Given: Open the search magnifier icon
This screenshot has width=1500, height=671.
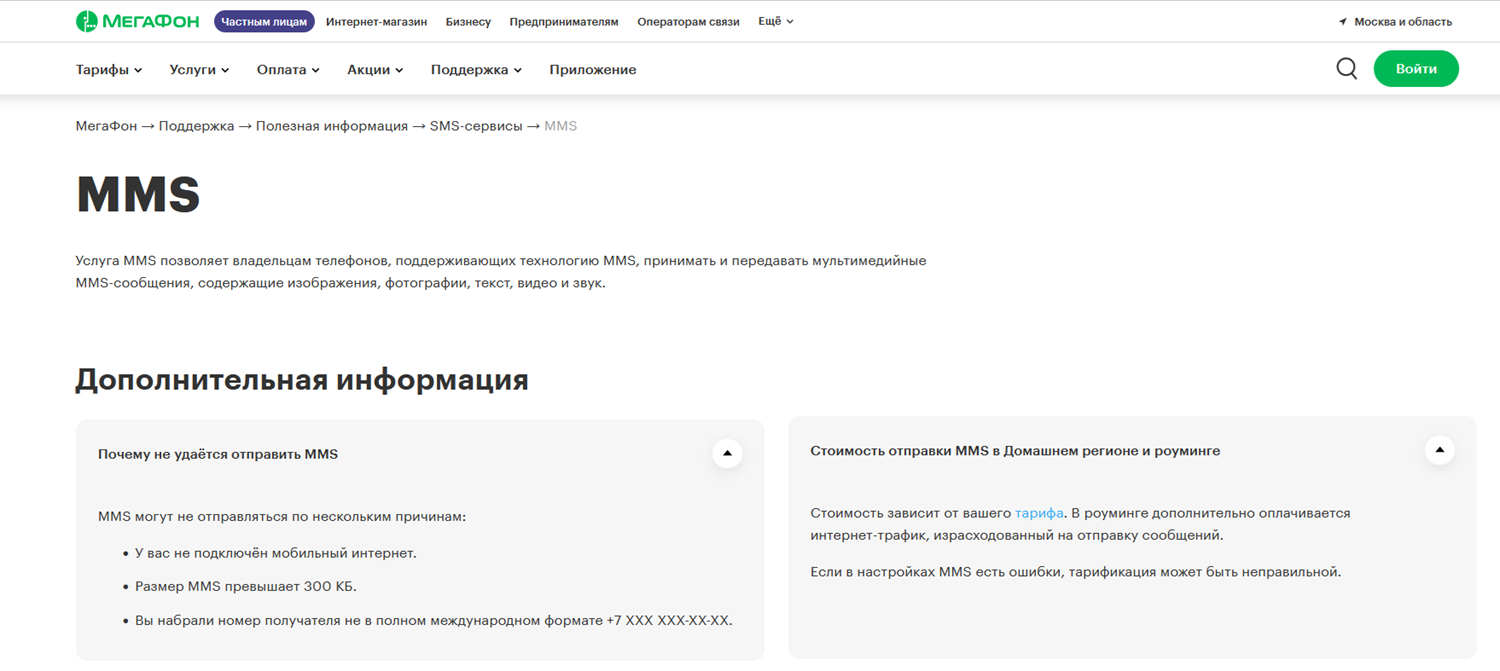Looking at the screenshot, I should (x=1347, y=69).
